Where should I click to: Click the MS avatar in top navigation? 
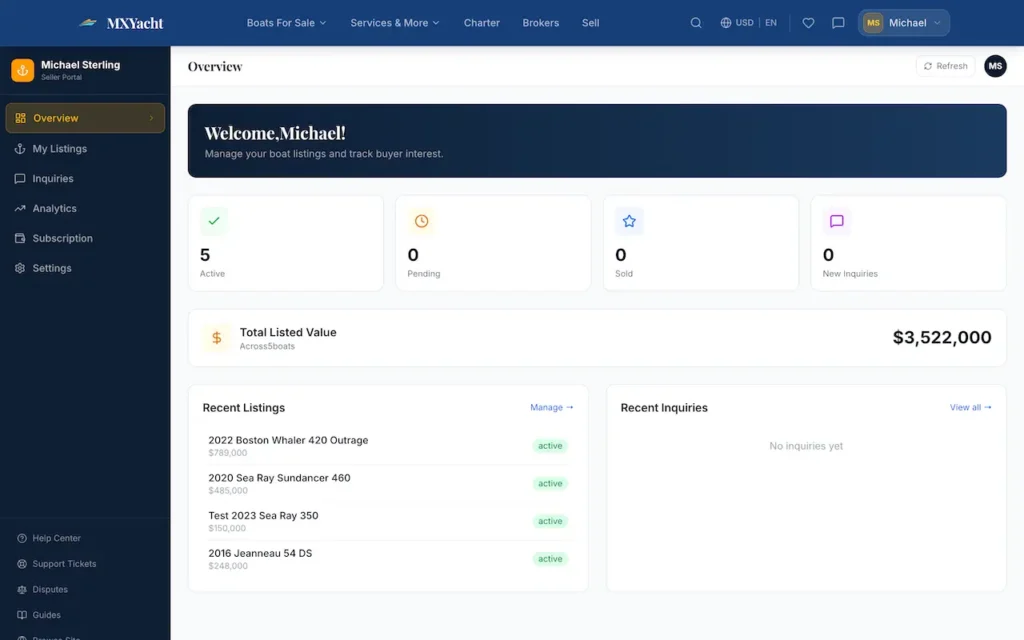873,23
